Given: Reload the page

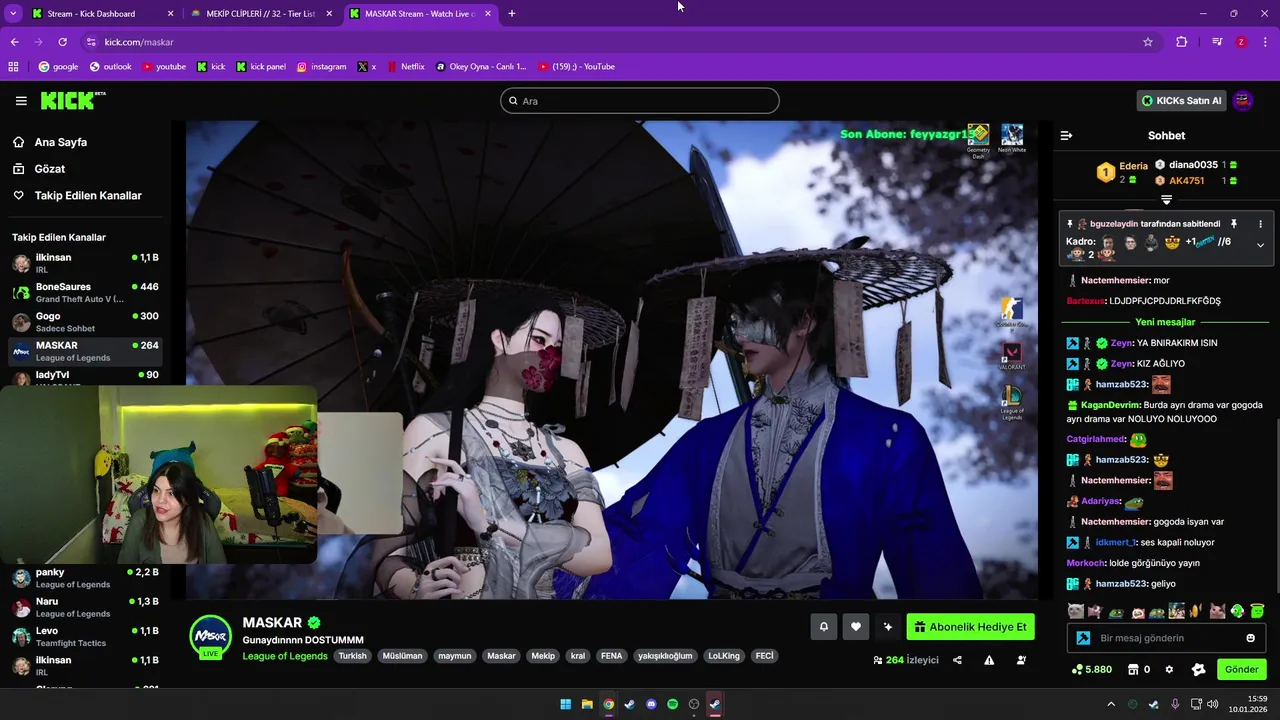Looking at the screenshot, I should (62, 42).
